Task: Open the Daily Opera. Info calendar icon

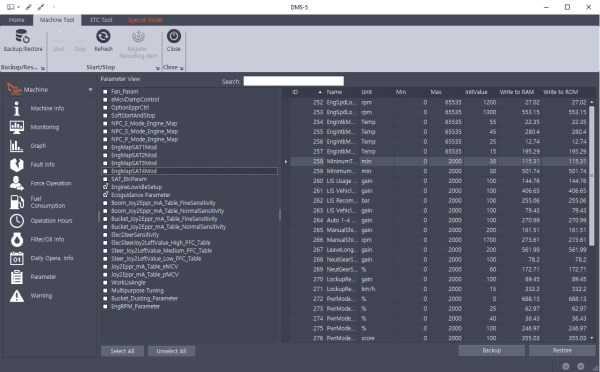Action: (x=16, y=258)
